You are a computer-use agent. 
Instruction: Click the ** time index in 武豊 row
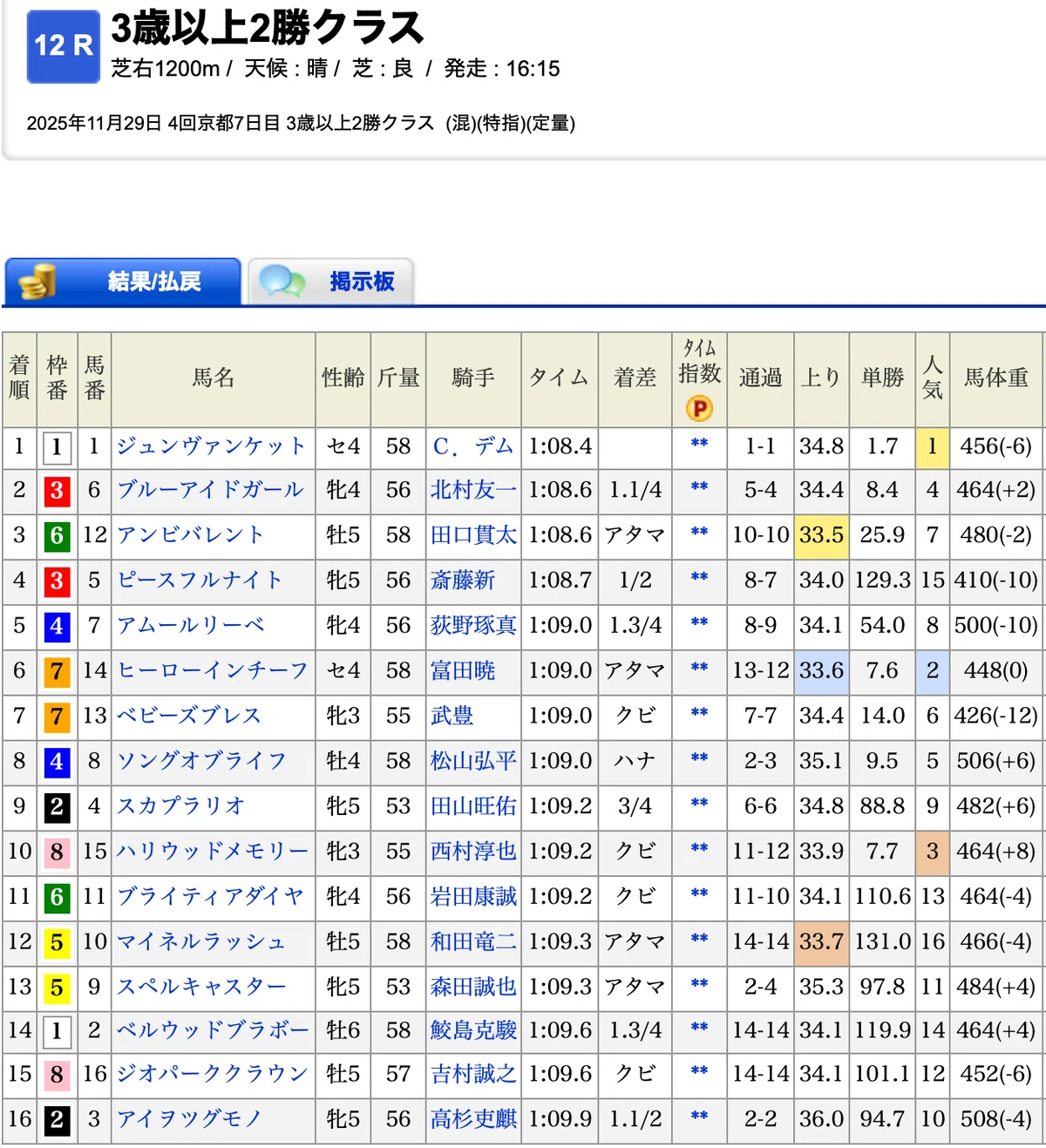[699, 712]
